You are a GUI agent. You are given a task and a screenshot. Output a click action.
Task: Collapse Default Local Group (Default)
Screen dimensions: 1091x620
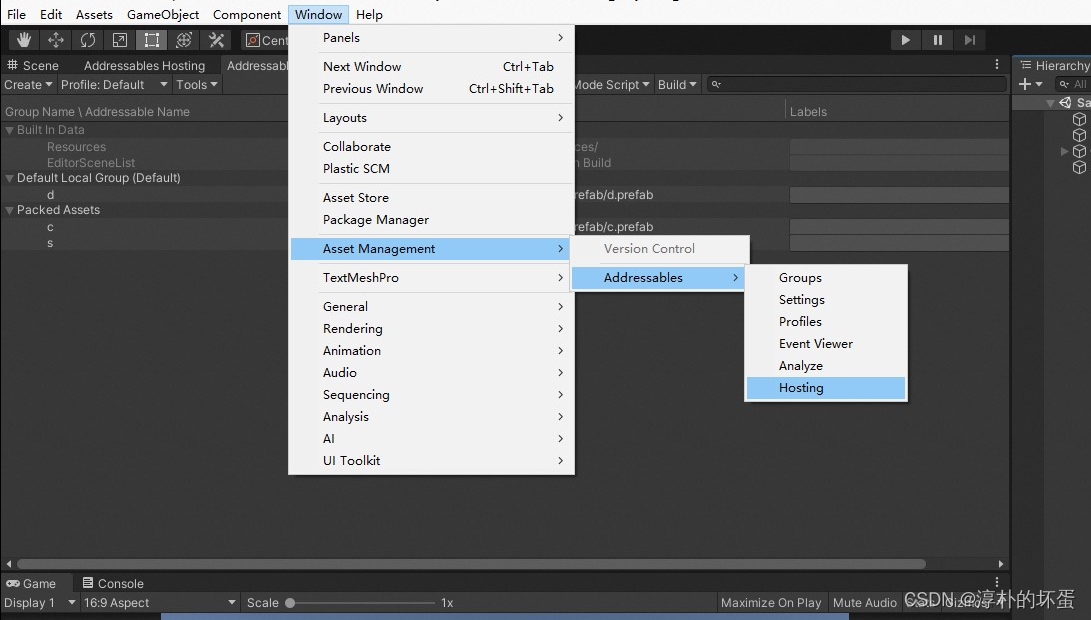coord(10,178)
